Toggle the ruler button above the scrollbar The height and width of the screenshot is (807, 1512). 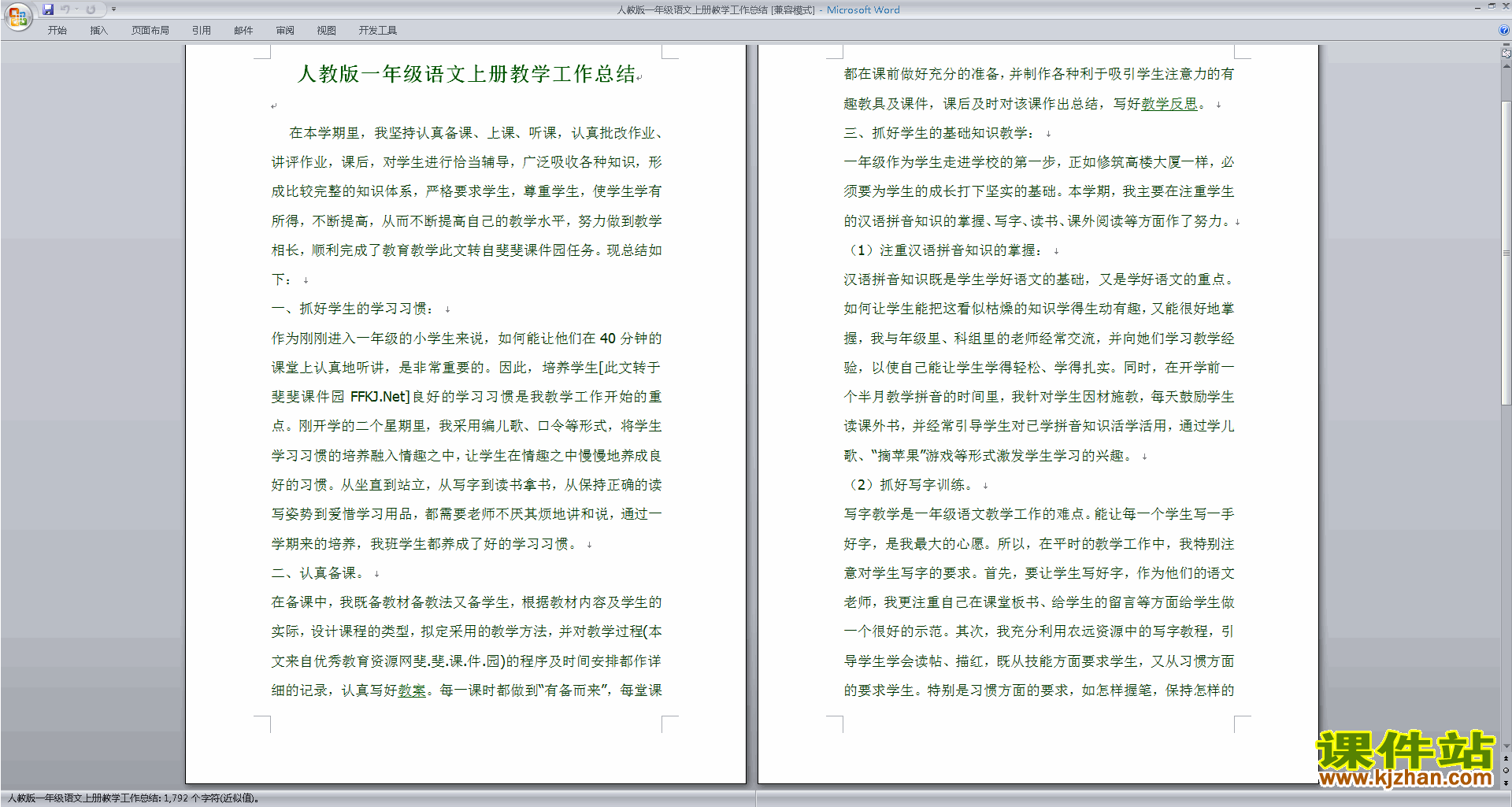click(x=1506, y=54)
